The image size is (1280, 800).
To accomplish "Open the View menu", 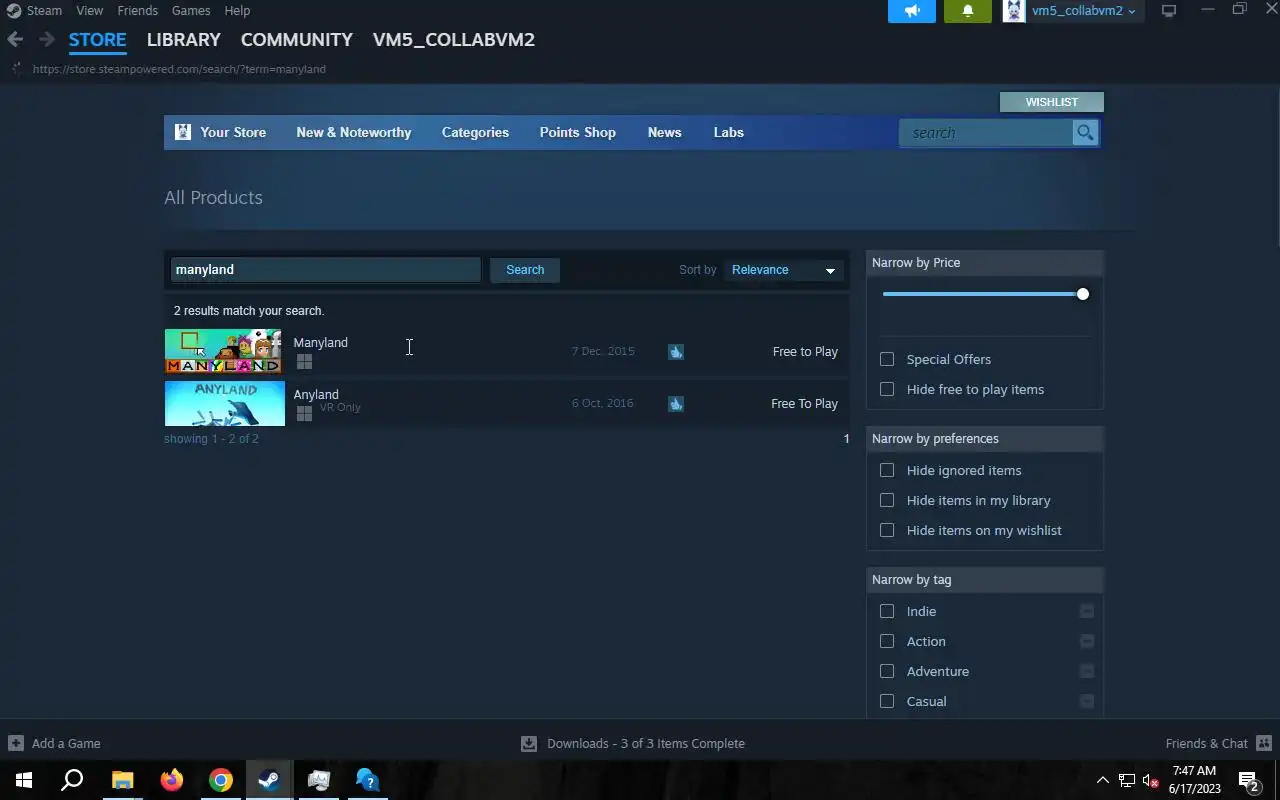I will click(89, 10).
